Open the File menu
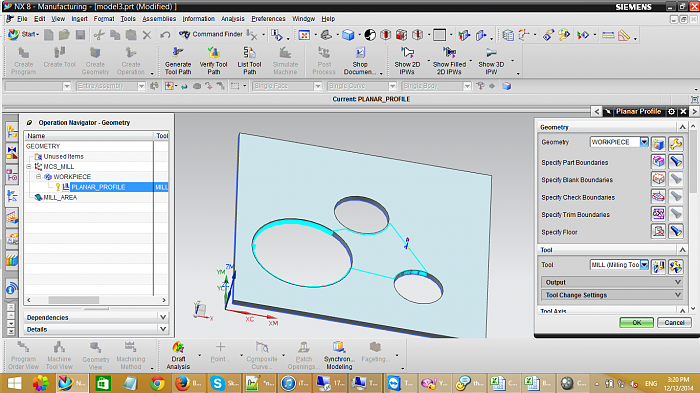The width and height of the screenshot is (700, 393). [x=22, y=19]
